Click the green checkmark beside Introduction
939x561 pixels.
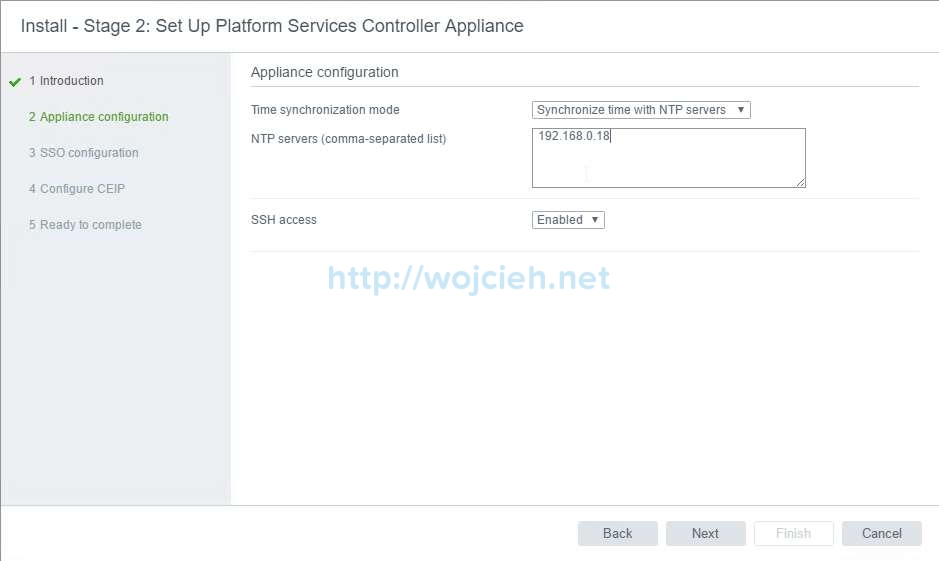point(14,82)
